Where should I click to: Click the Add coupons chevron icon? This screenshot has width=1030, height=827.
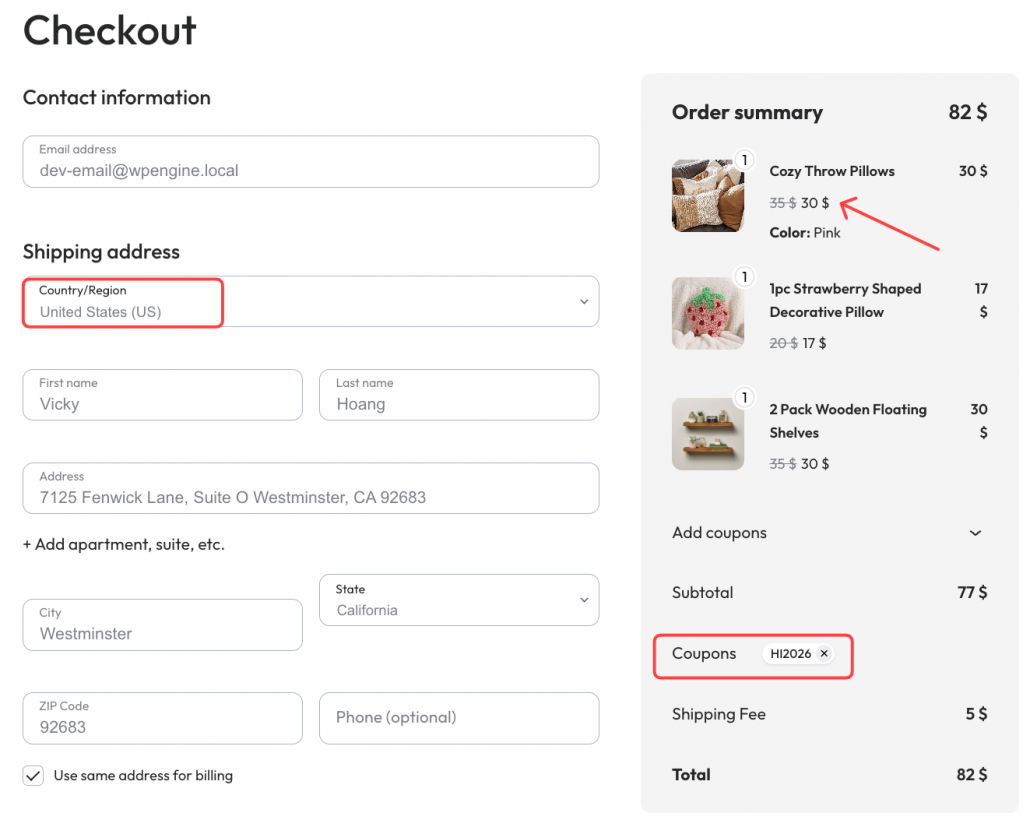[975, 533]
